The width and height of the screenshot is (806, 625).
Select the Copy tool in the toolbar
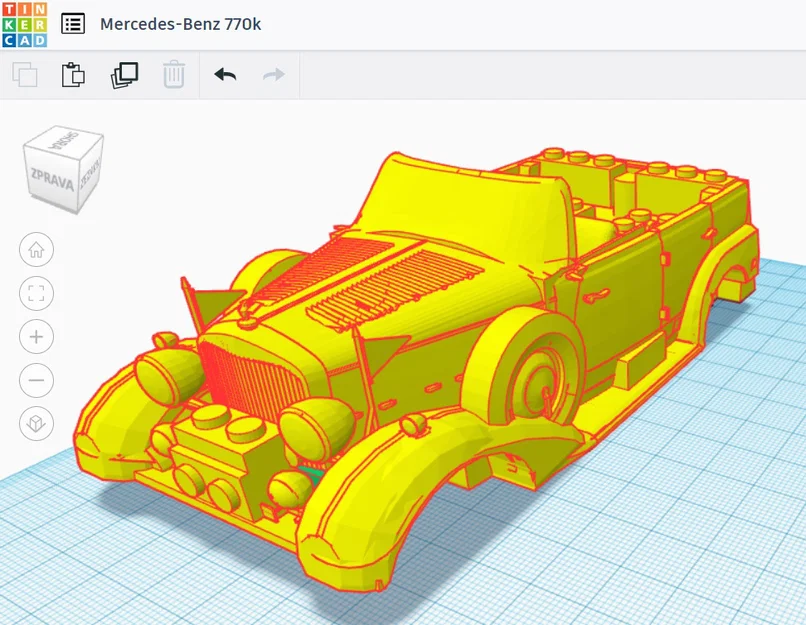(x=25, y=74)
